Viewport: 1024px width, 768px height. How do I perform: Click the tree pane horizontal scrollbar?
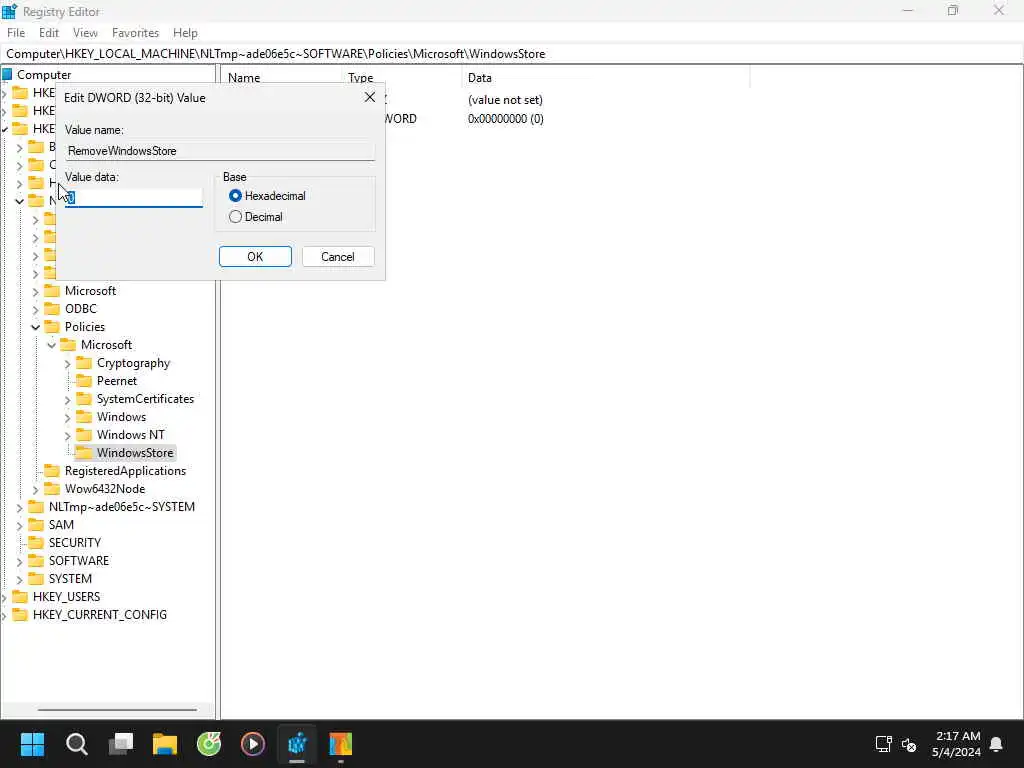point(117,709)
